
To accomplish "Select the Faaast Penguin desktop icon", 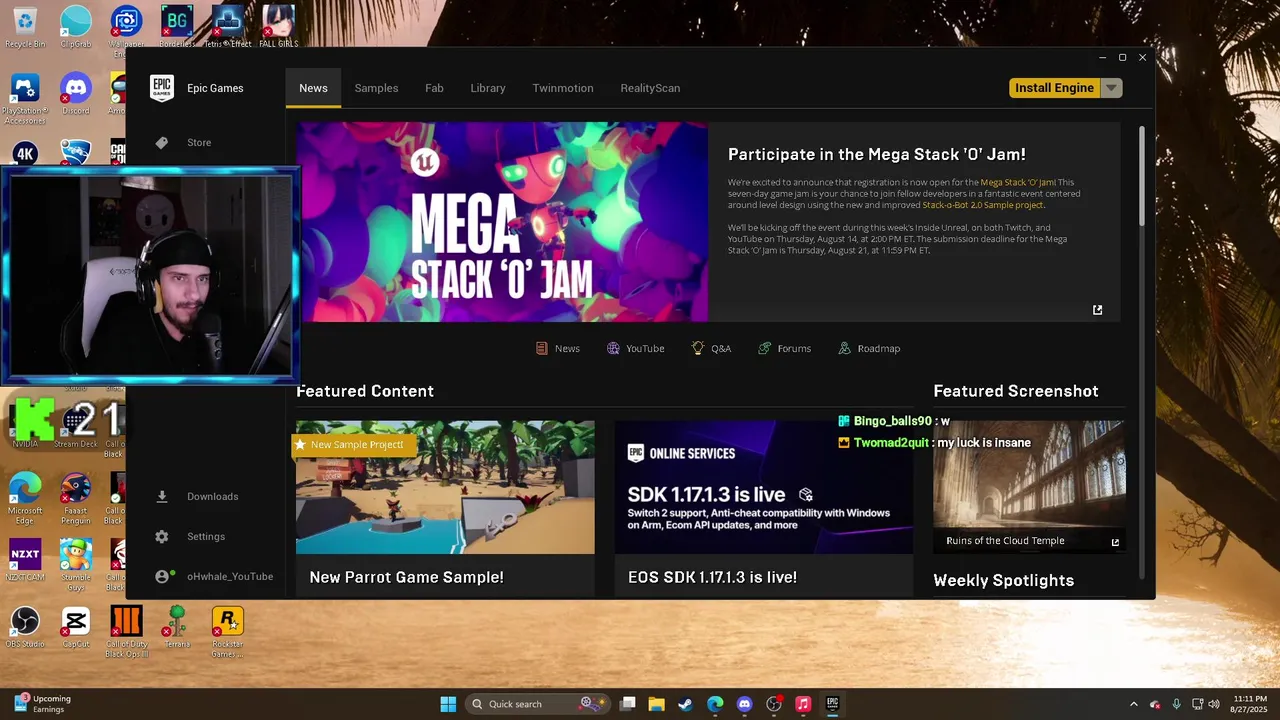I will (x=76, y=498).
